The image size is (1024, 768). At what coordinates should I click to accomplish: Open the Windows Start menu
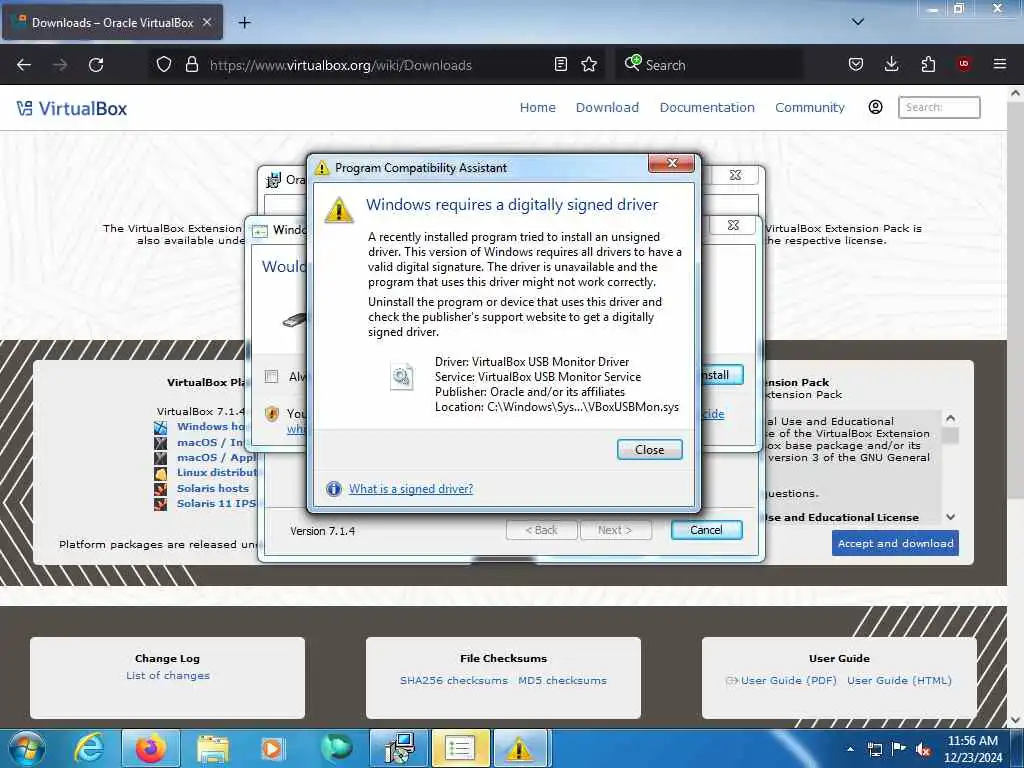coord(27,748)
